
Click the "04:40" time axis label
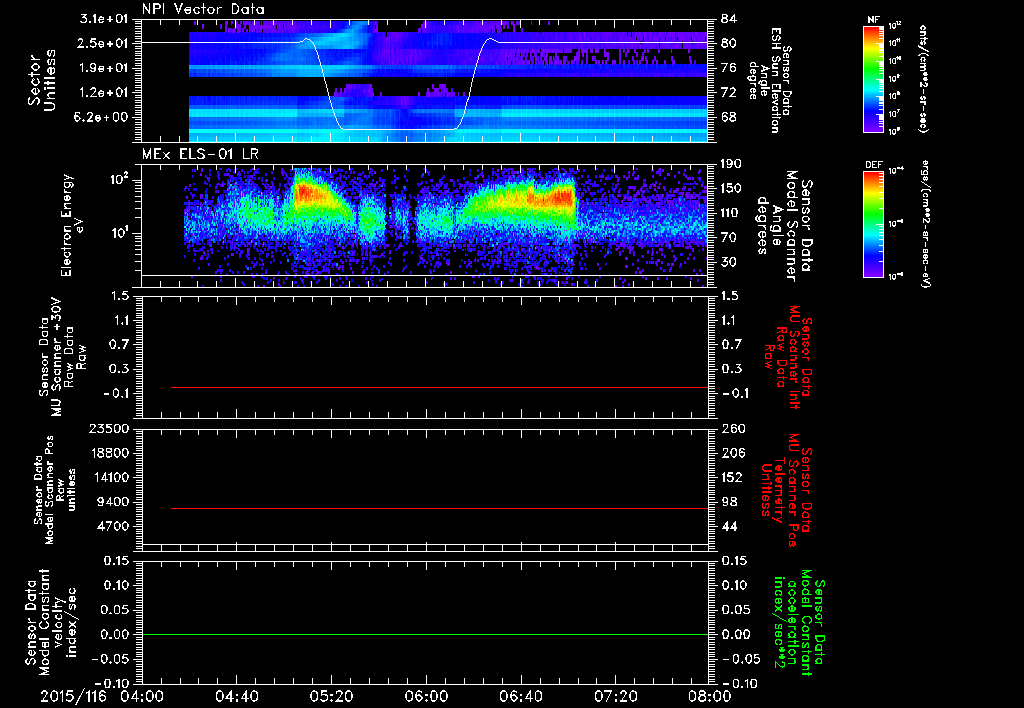(237, 696)
